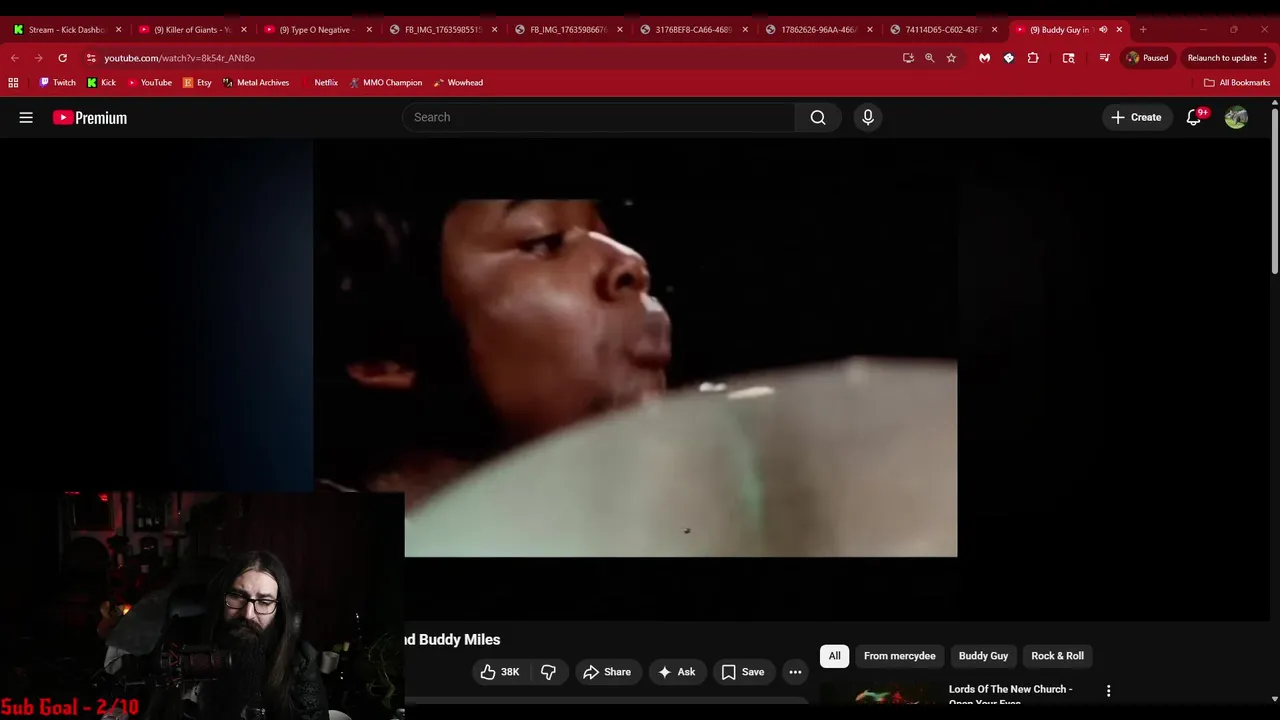Close the Killer of Giants tab
The image size is (1280, 720).
click(243, 30)
